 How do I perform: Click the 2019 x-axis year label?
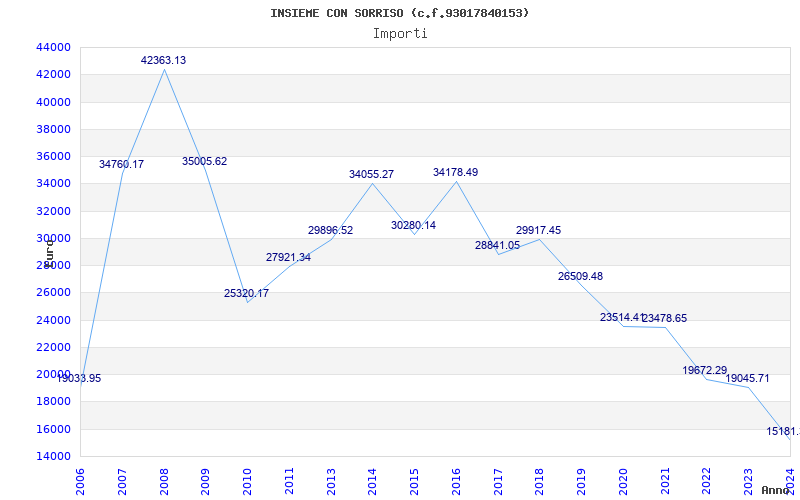pos(581,482)
